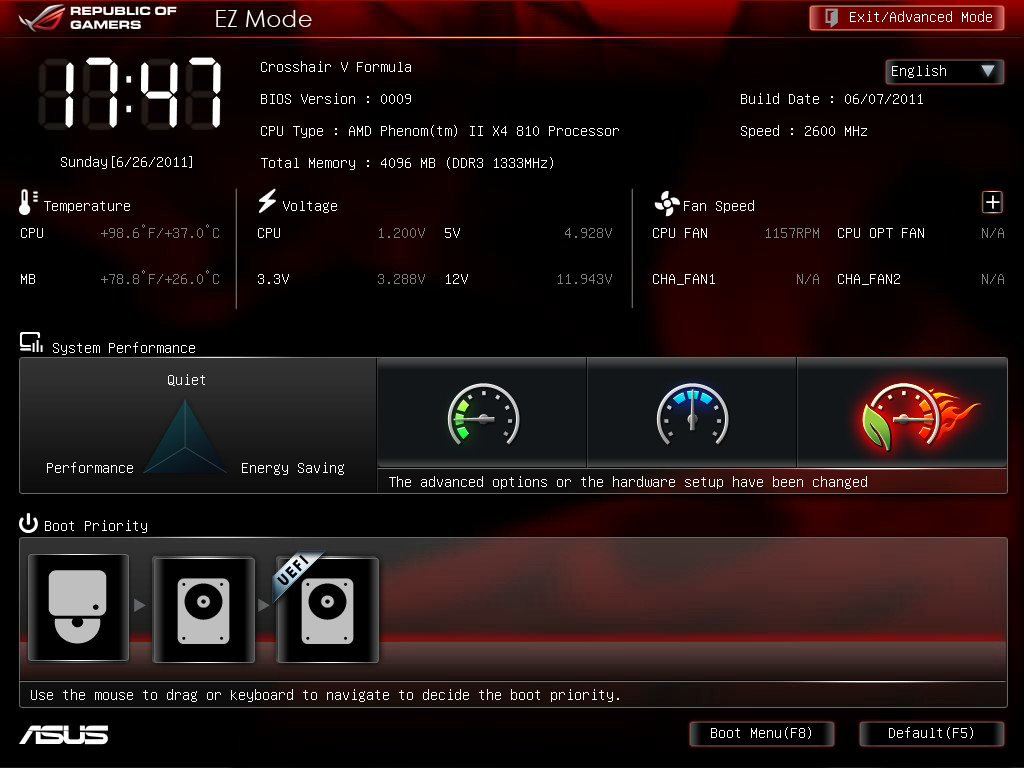The width and height of the screenshot is (1024, 768).
Task: Click the Temperature thermometer icon
Action: click(27, 202)
